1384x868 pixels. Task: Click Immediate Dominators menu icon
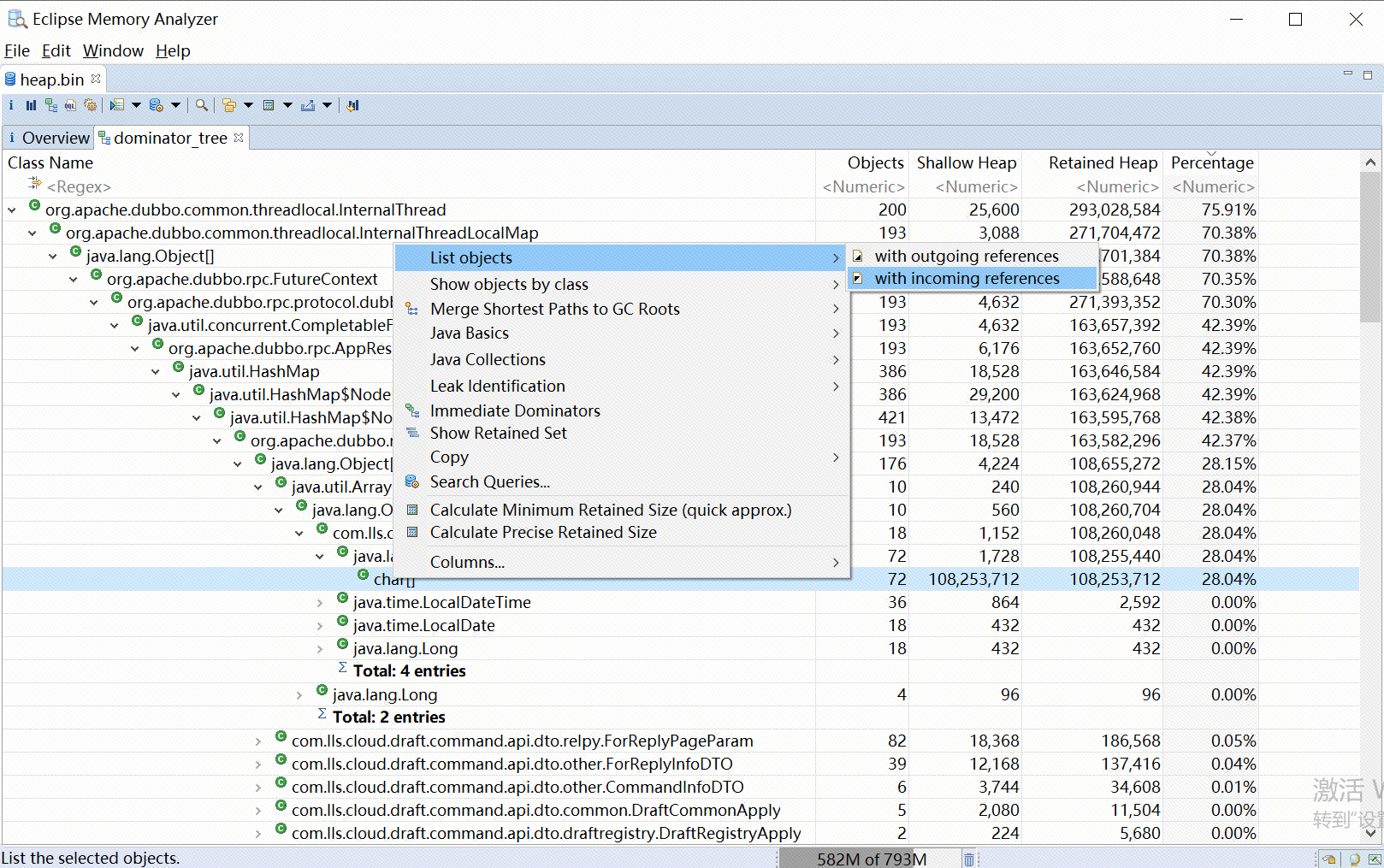[x=412, y=410]
